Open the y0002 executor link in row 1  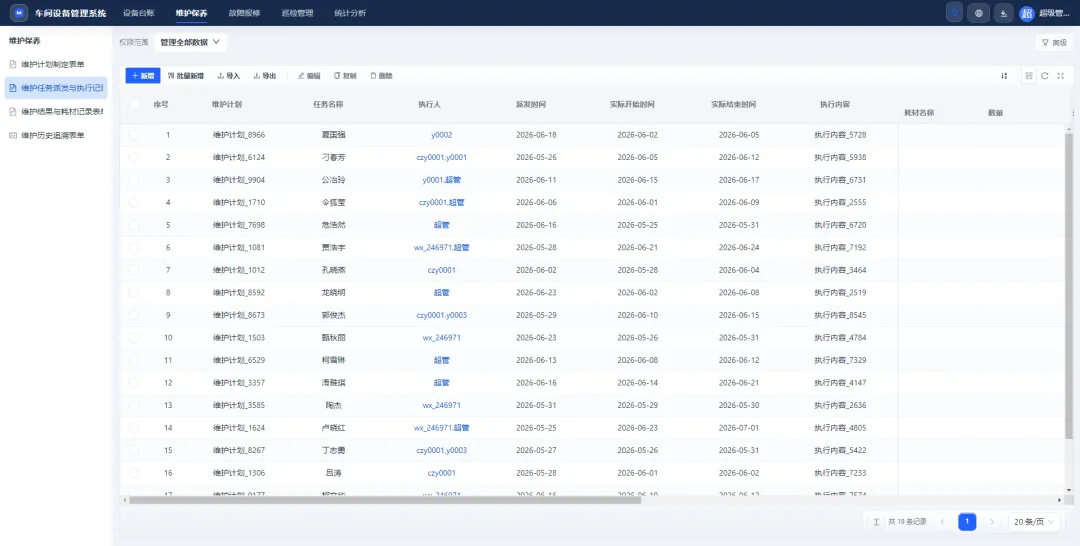pos(442,135)
